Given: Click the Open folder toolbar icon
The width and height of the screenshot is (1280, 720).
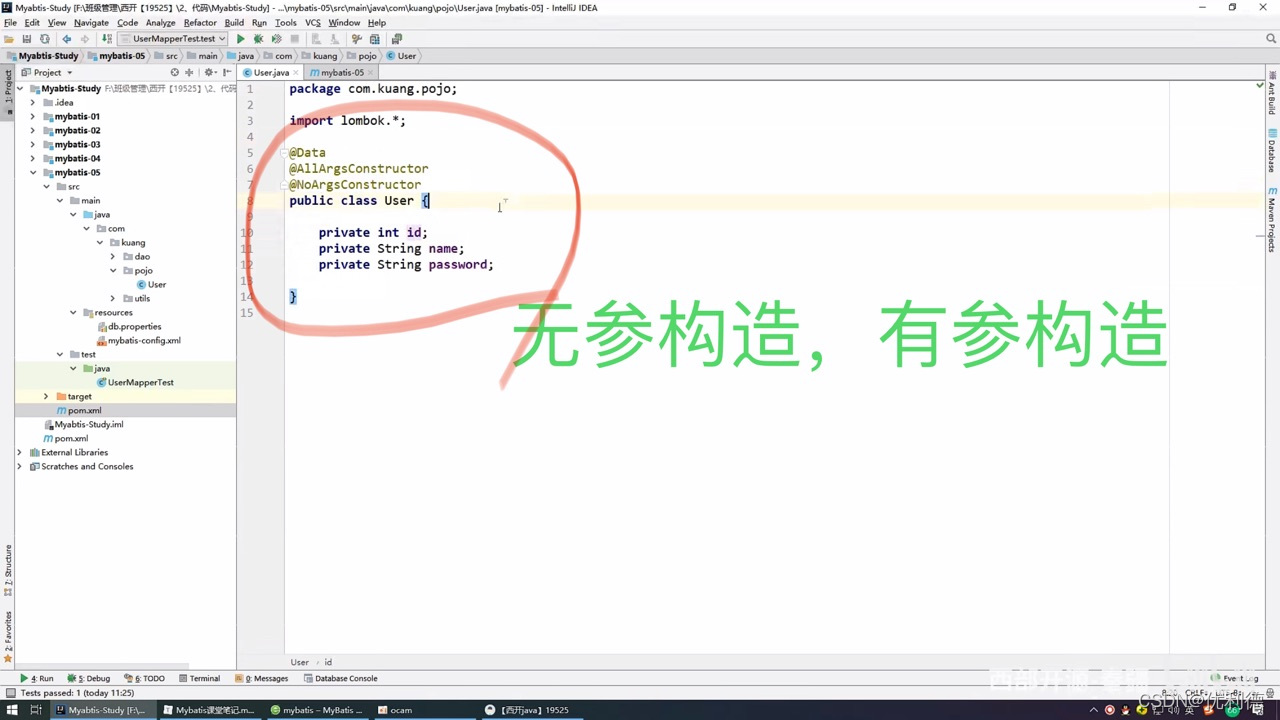Looking at the screenshot, I should point(9,39).
